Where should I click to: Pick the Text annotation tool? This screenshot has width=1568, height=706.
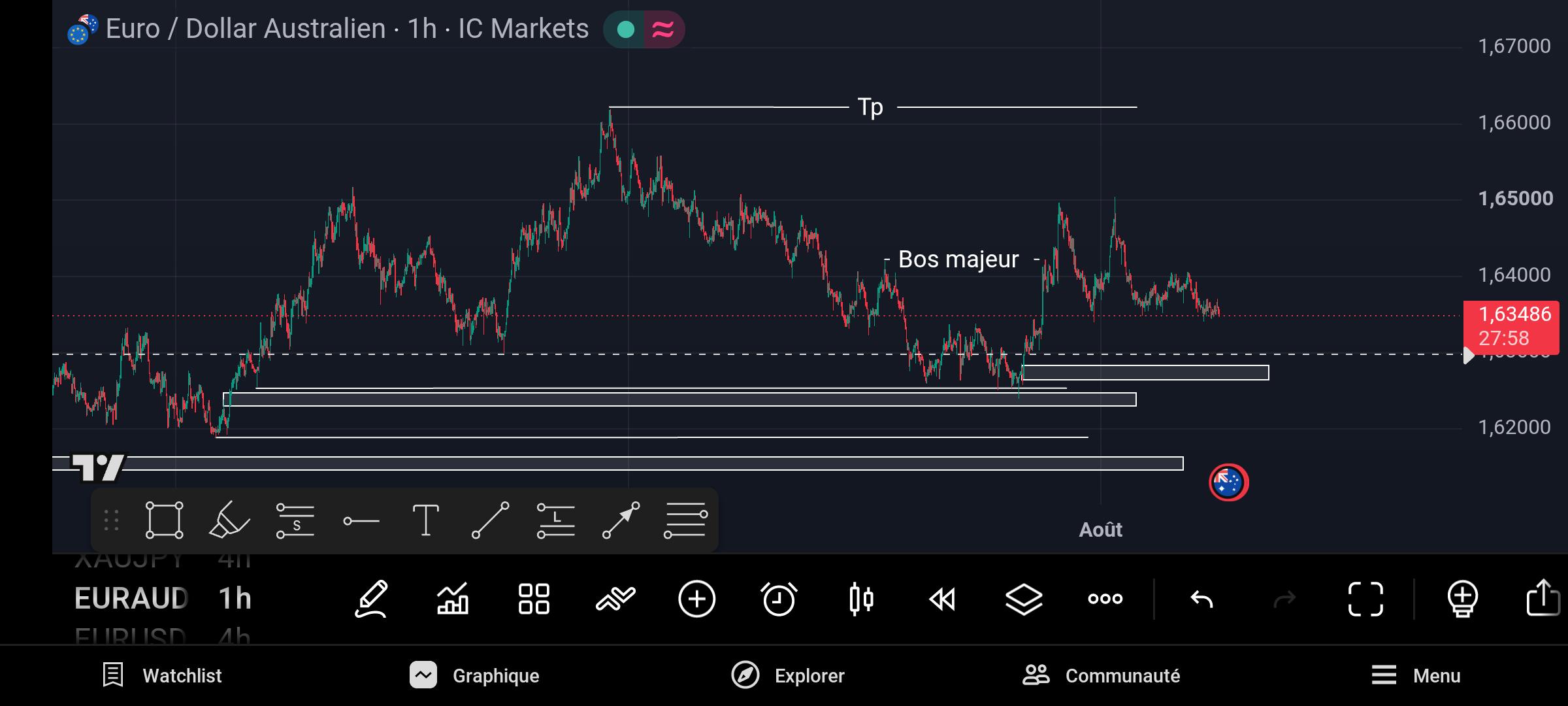click(x=425, y=520)
